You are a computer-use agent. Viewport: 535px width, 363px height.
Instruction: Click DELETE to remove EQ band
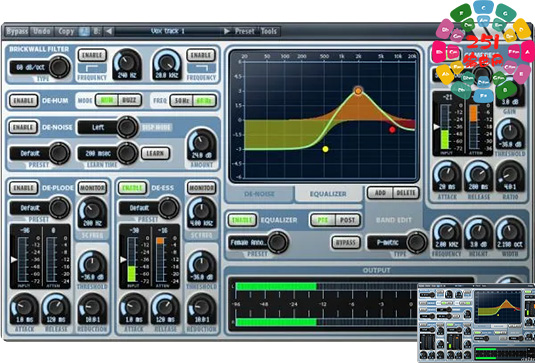406,193
